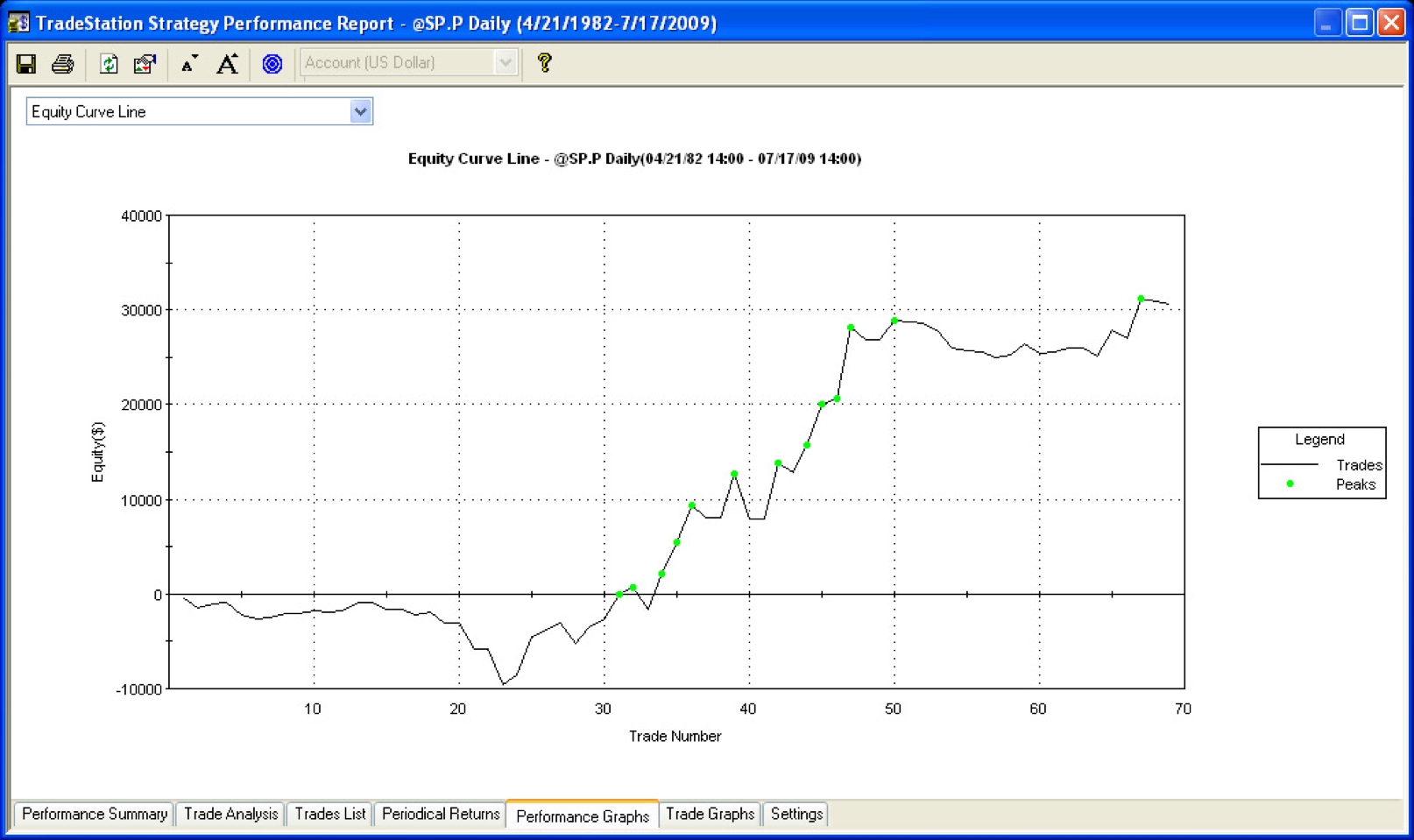
Task: Select the Periodical Returns tab
Action: (441, 814)
